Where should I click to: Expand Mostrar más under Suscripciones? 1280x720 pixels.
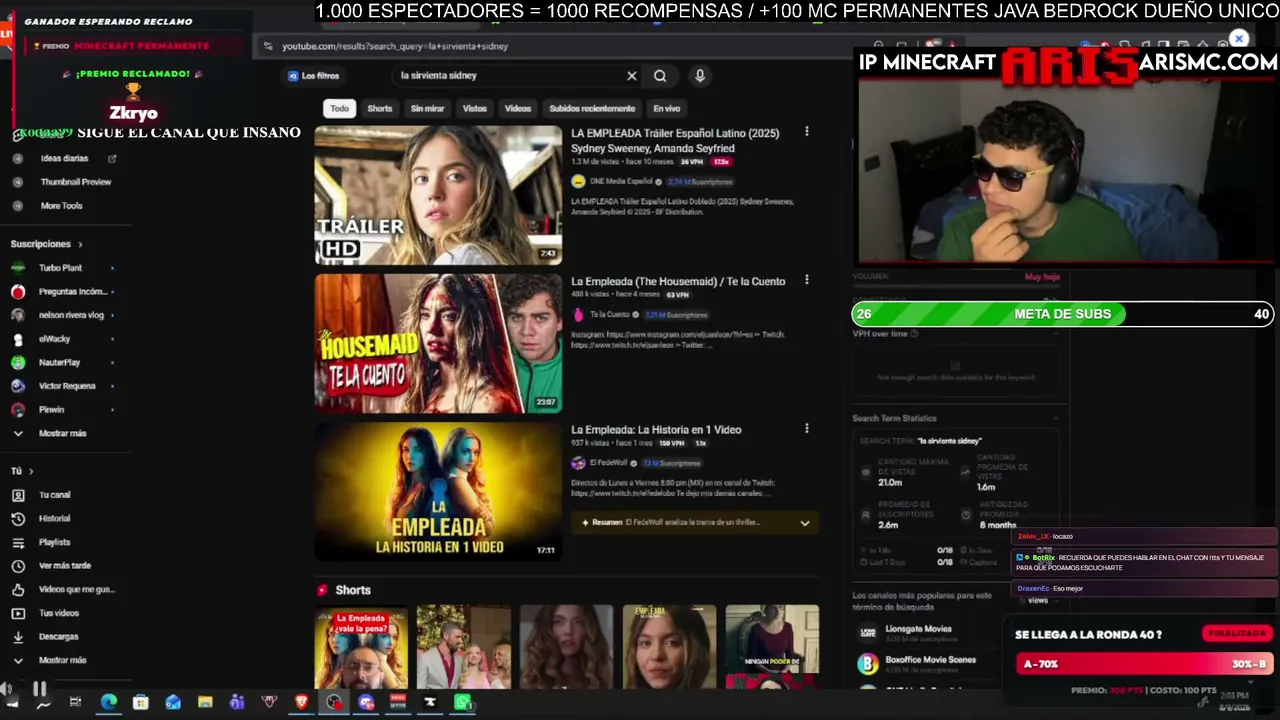[x=62, y=433]
